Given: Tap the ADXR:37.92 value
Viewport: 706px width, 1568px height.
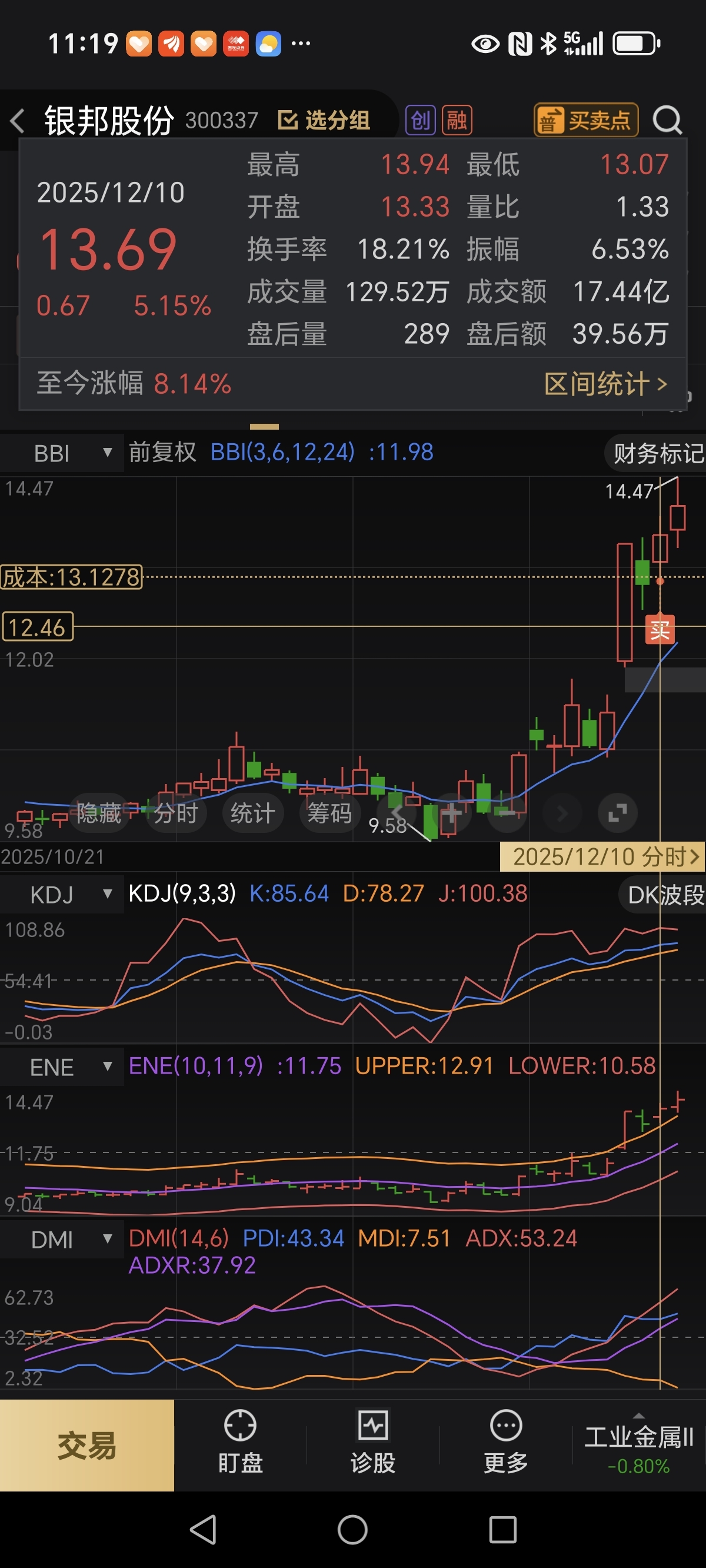Looking at the screenshot, I should (x=192, y=1265).
